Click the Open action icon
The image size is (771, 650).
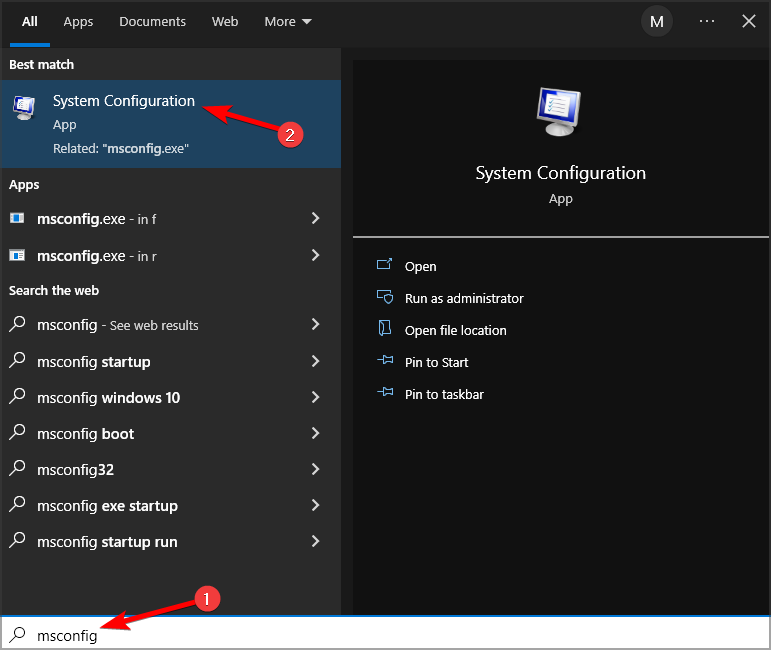[x=385, y=265]
